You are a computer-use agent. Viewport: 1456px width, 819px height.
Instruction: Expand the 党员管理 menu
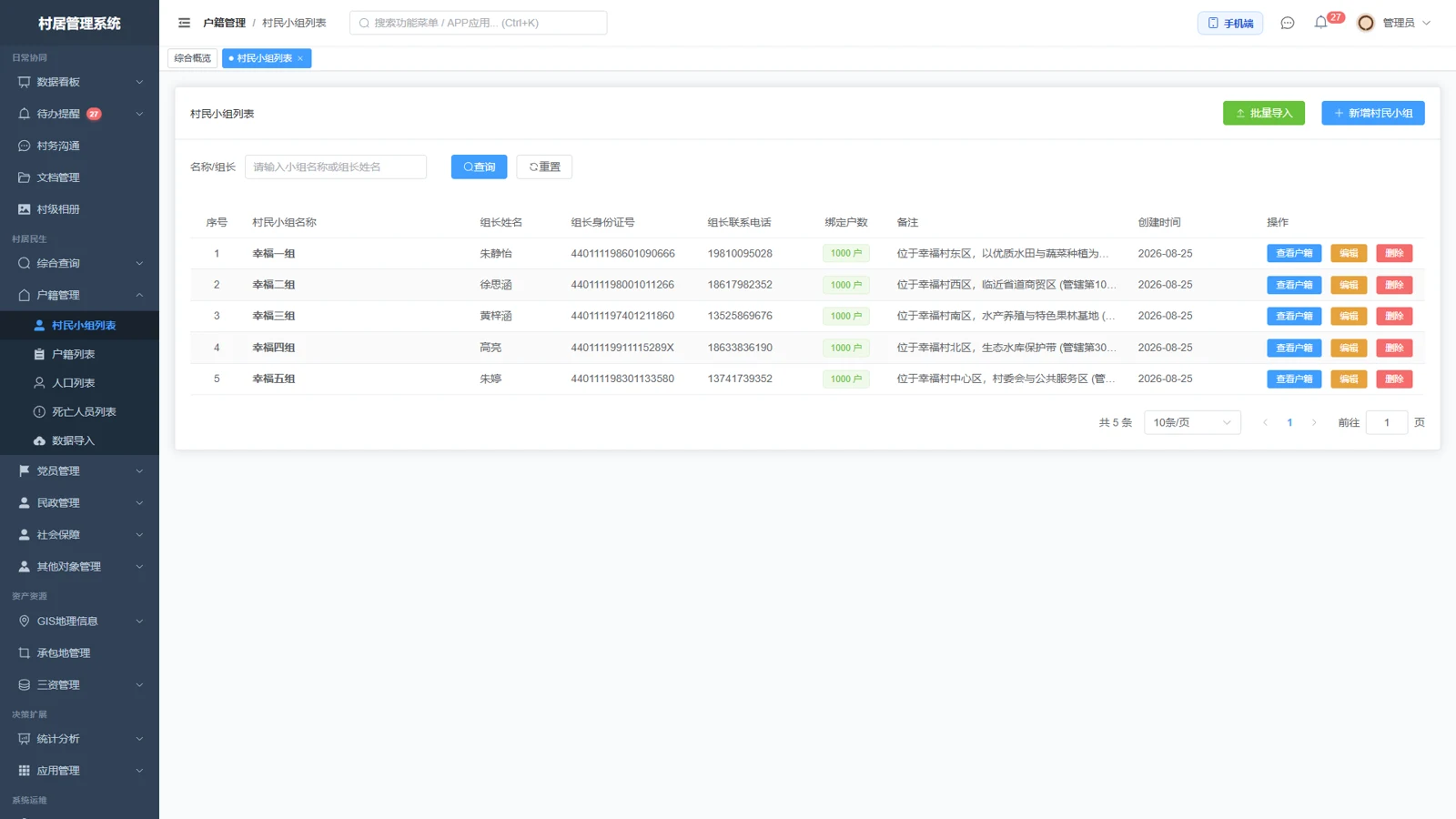[79, 470]
